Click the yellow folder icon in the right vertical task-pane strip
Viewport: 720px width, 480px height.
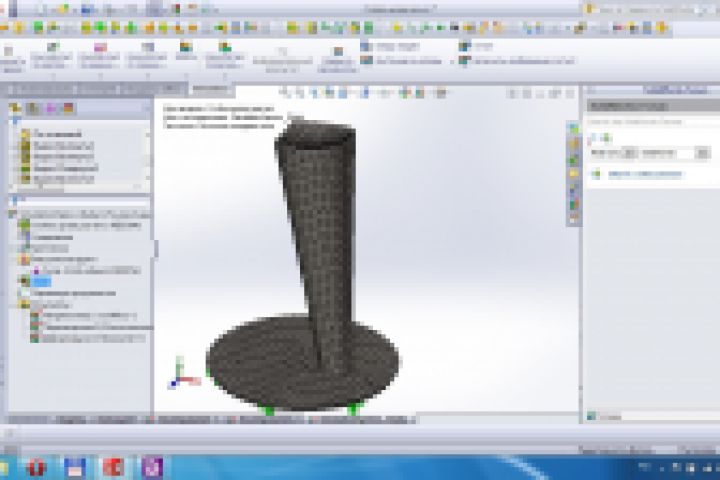tap(574, 174)
